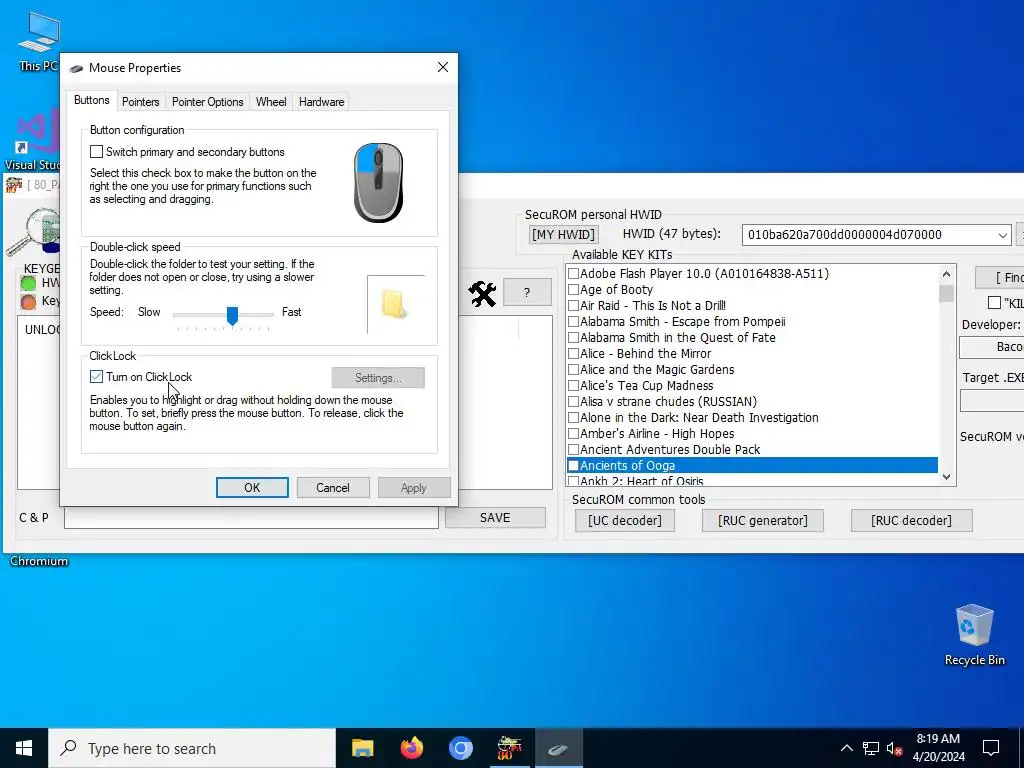1024x768 pixels.
Task: Open the notification center icon
Action: [991, 748]
